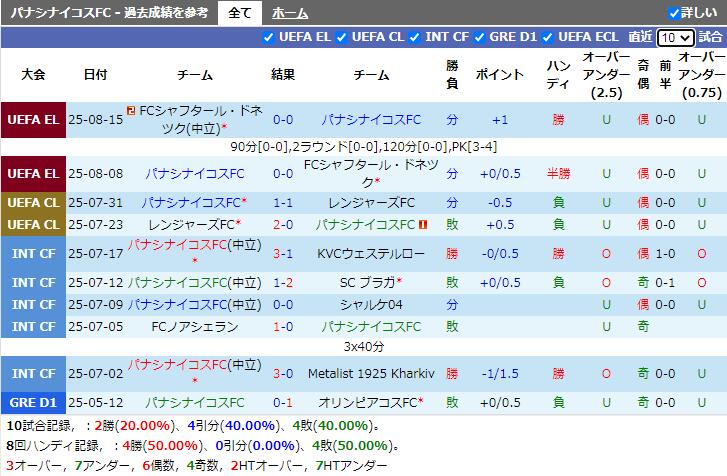The height and width of the screenshot is (476, 727).
Task: Click the 奇偶 column header
Action: coord(643,74)
